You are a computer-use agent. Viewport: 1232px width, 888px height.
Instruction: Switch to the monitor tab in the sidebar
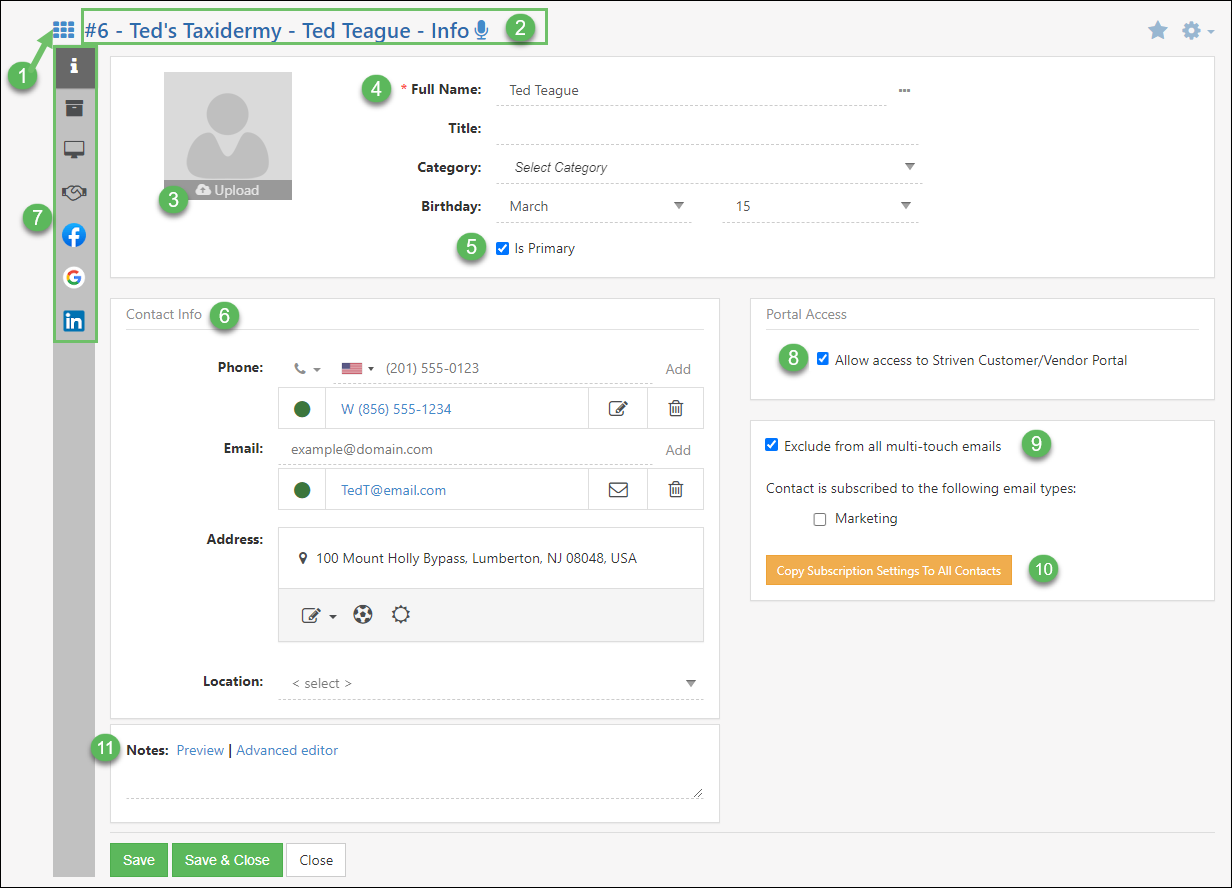click(74, 150)
